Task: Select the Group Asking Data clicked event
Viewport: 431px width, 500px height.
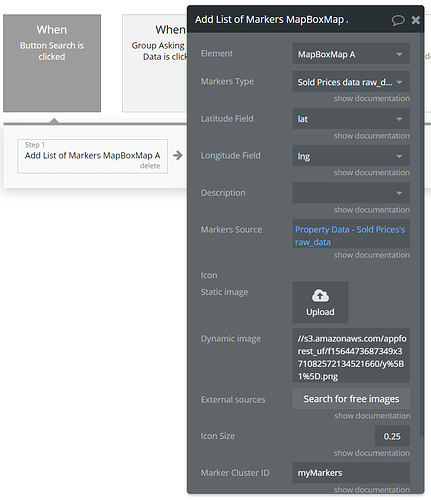Action: (155, 63)
